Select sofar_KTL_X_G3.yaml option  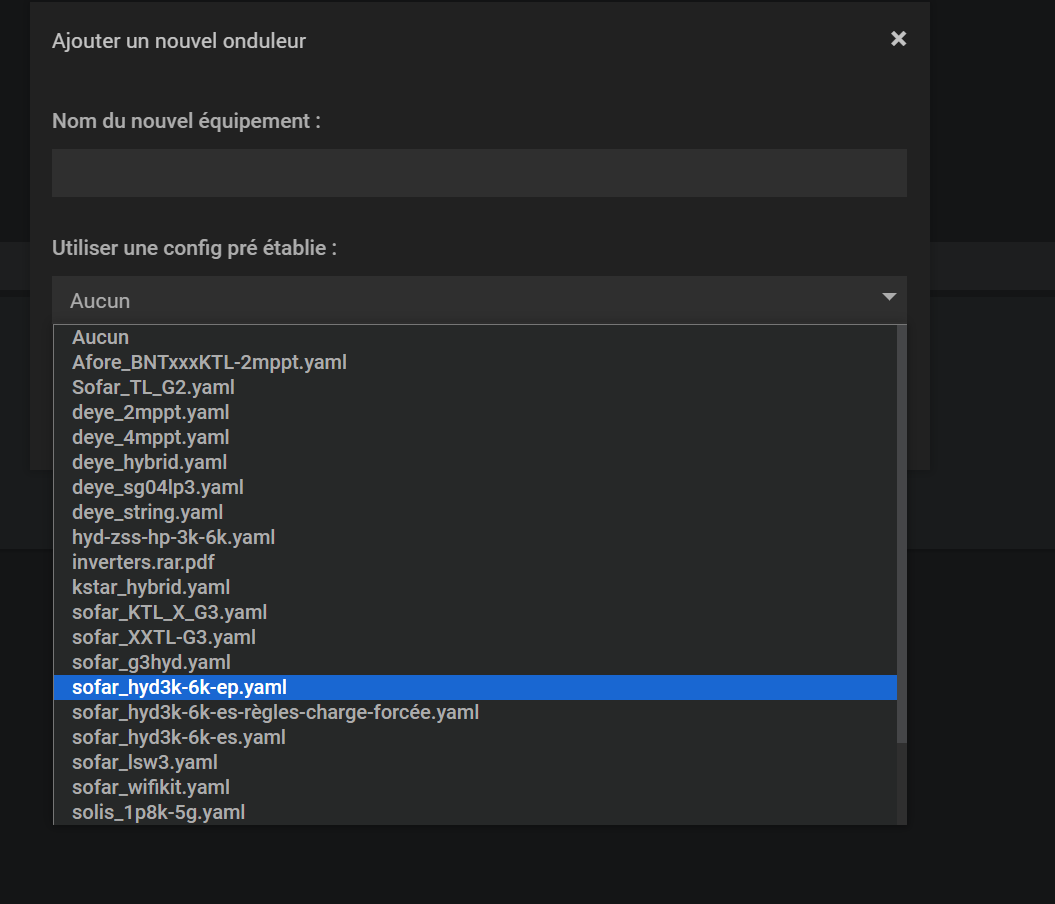coord(169,613)
